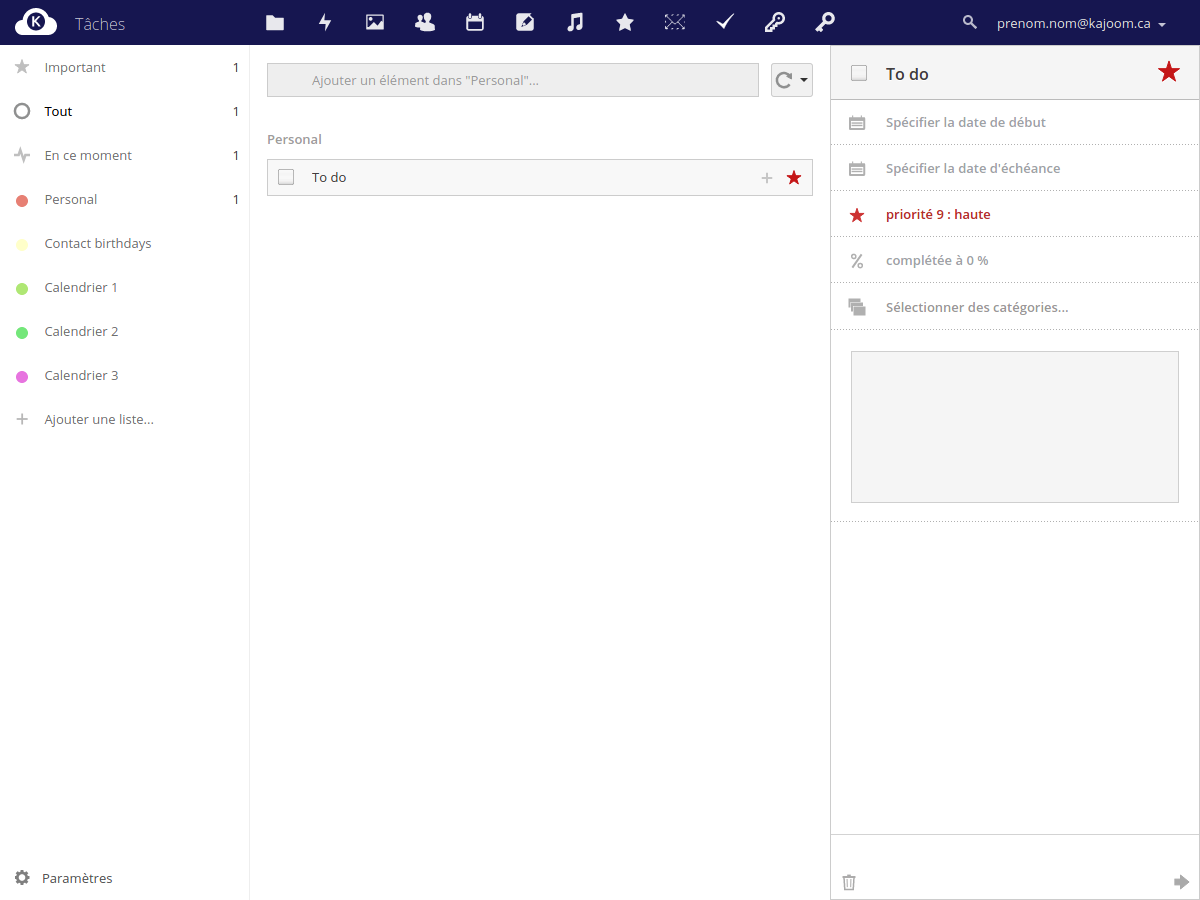
Task: Open the prenom.nom@kajoom.ca user menu
Action: (1081, 23)
